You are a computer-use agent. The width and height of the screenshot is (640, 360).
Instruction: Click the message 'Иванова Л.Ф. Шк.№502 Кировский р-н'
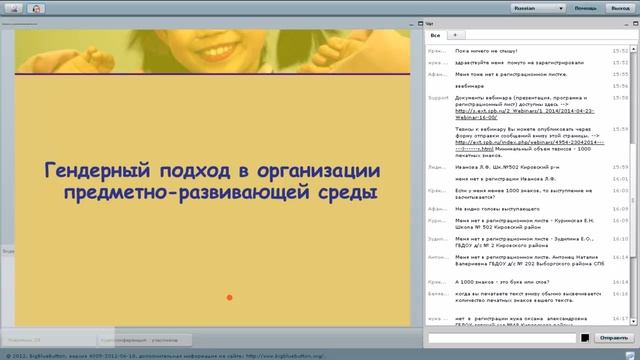[507, 167]
